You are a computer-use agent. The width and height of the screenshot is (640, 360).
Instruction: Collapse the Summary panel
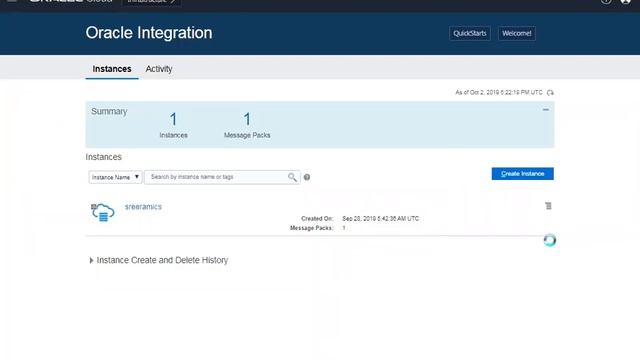click(x=546, y=110)
